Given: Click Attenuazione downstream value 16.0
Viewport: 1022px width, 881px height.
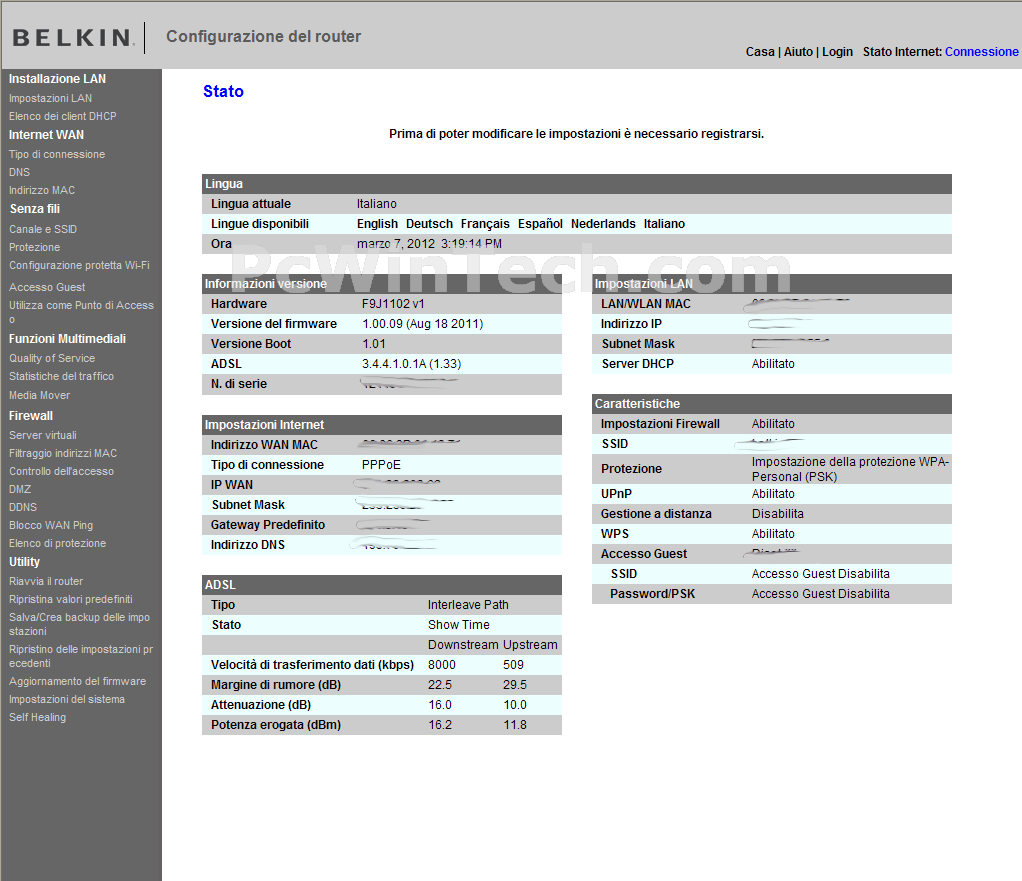Looking at the screenshot, I should click(440, 705).
